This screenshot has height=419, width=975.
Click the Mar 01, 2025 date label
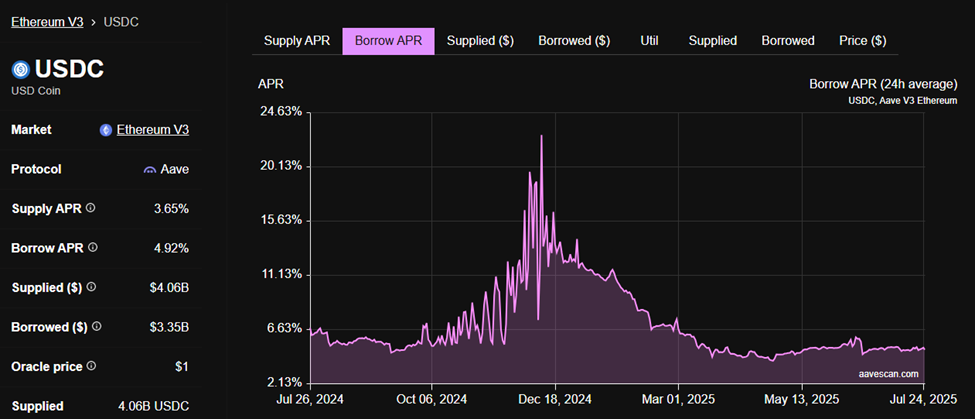coord(677,398)
